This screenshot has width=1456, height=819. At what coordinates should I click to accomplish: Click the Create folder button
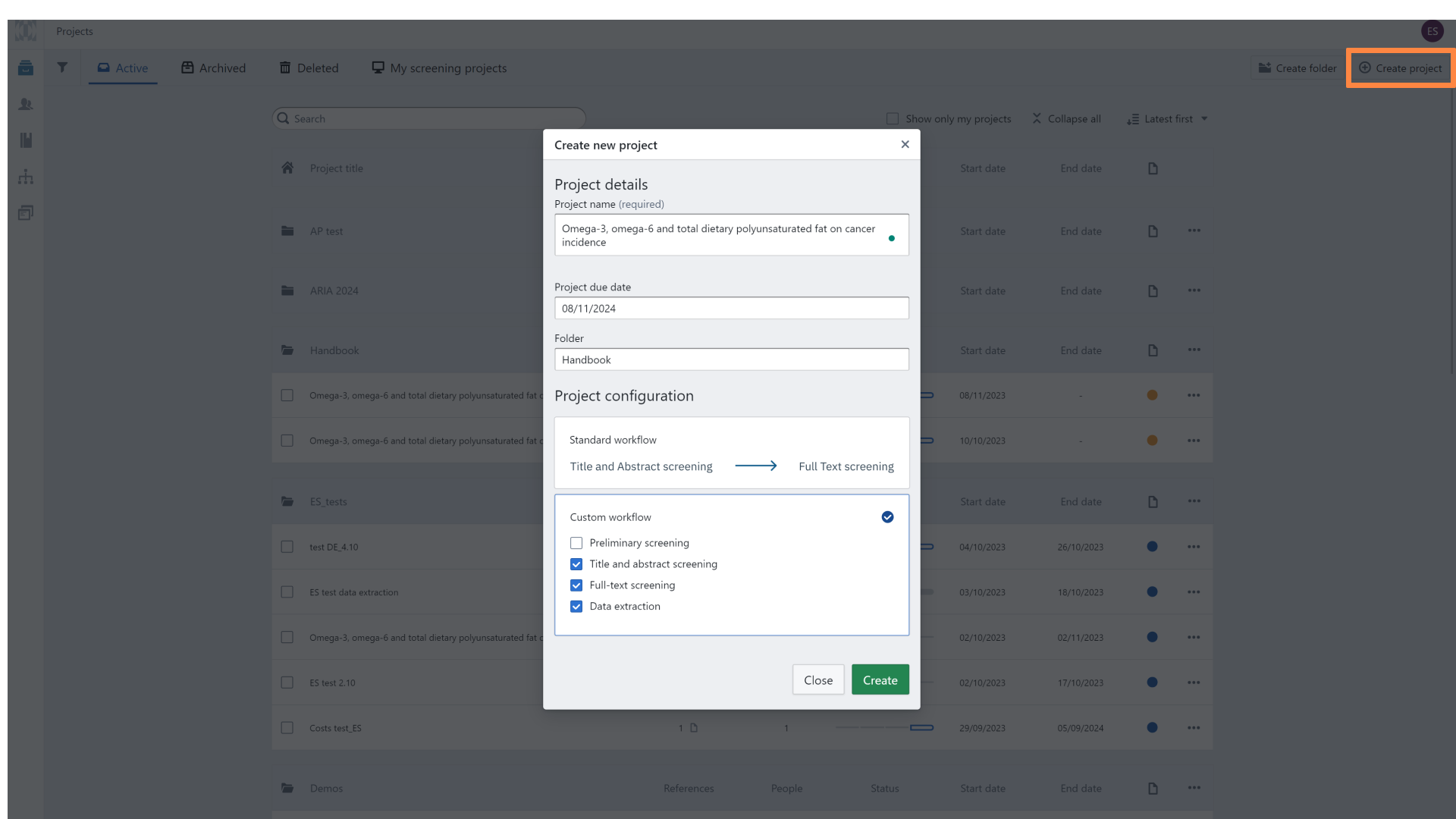click(x=1298, y=68)
